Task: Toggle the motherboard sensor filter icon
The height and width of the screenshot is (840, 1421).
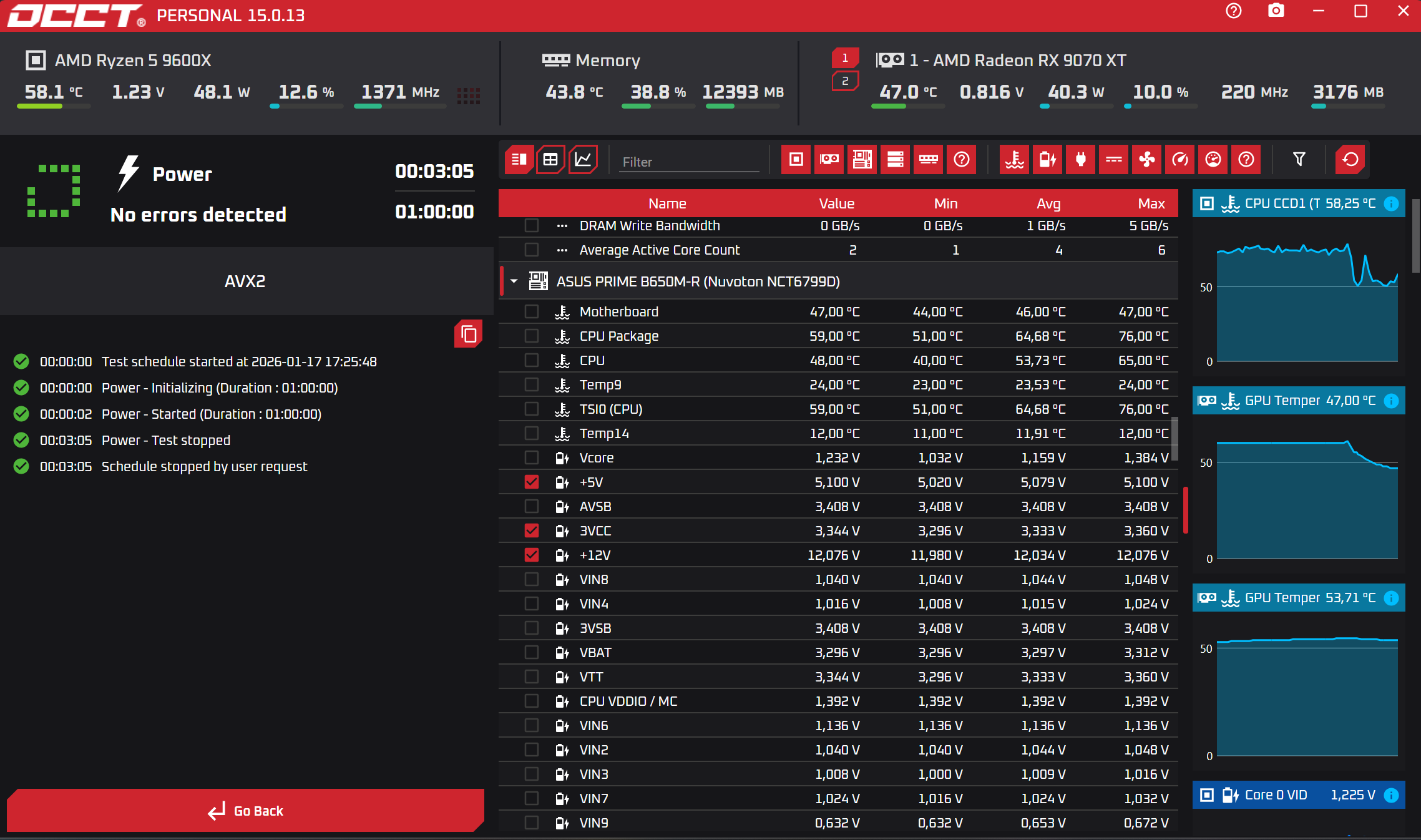Action: [862, 160]
